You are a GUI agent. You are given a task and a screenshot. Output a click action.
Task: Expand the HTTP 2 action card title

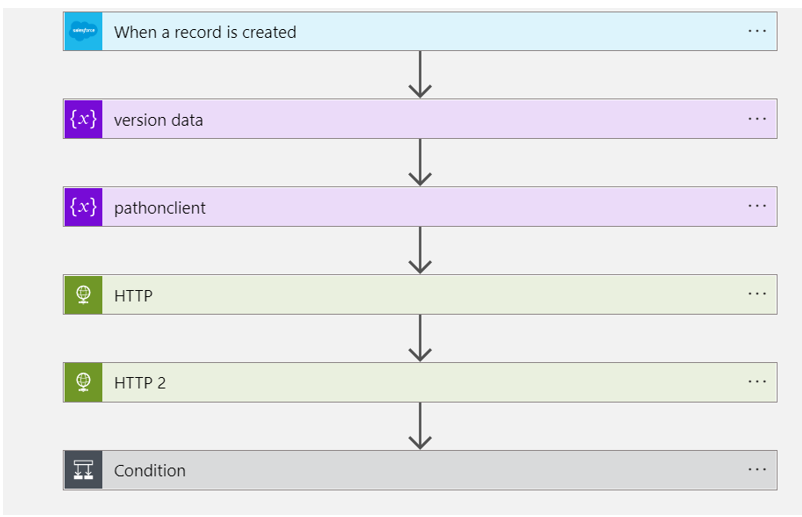[140, 382]
